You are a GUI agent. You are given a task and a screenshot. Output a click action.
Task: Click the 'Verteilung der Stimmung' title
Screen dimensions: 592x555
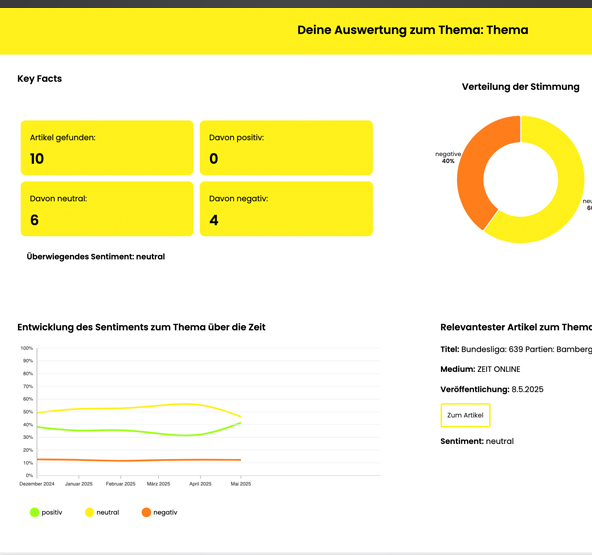[521, 87]
